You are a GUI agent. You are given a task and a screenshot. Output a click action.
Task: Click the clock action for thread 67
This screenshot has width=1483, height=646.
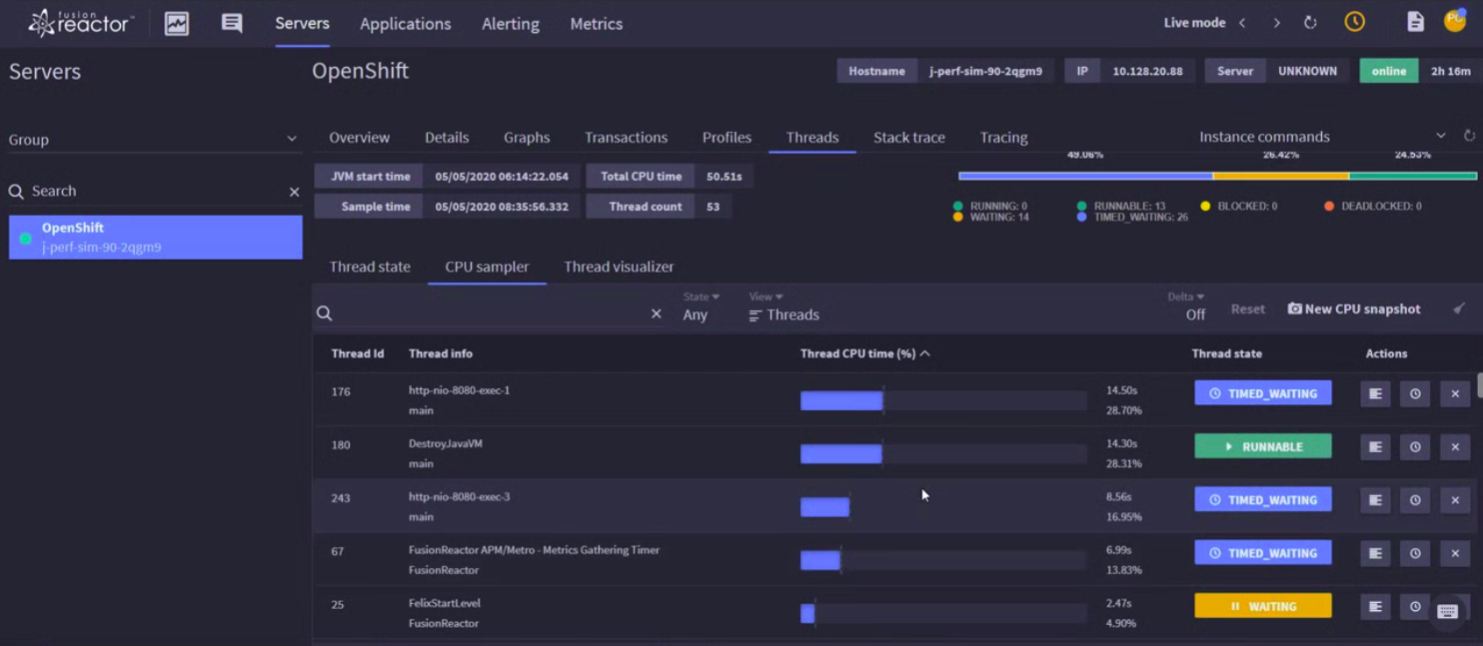[x=1415, y=553]
